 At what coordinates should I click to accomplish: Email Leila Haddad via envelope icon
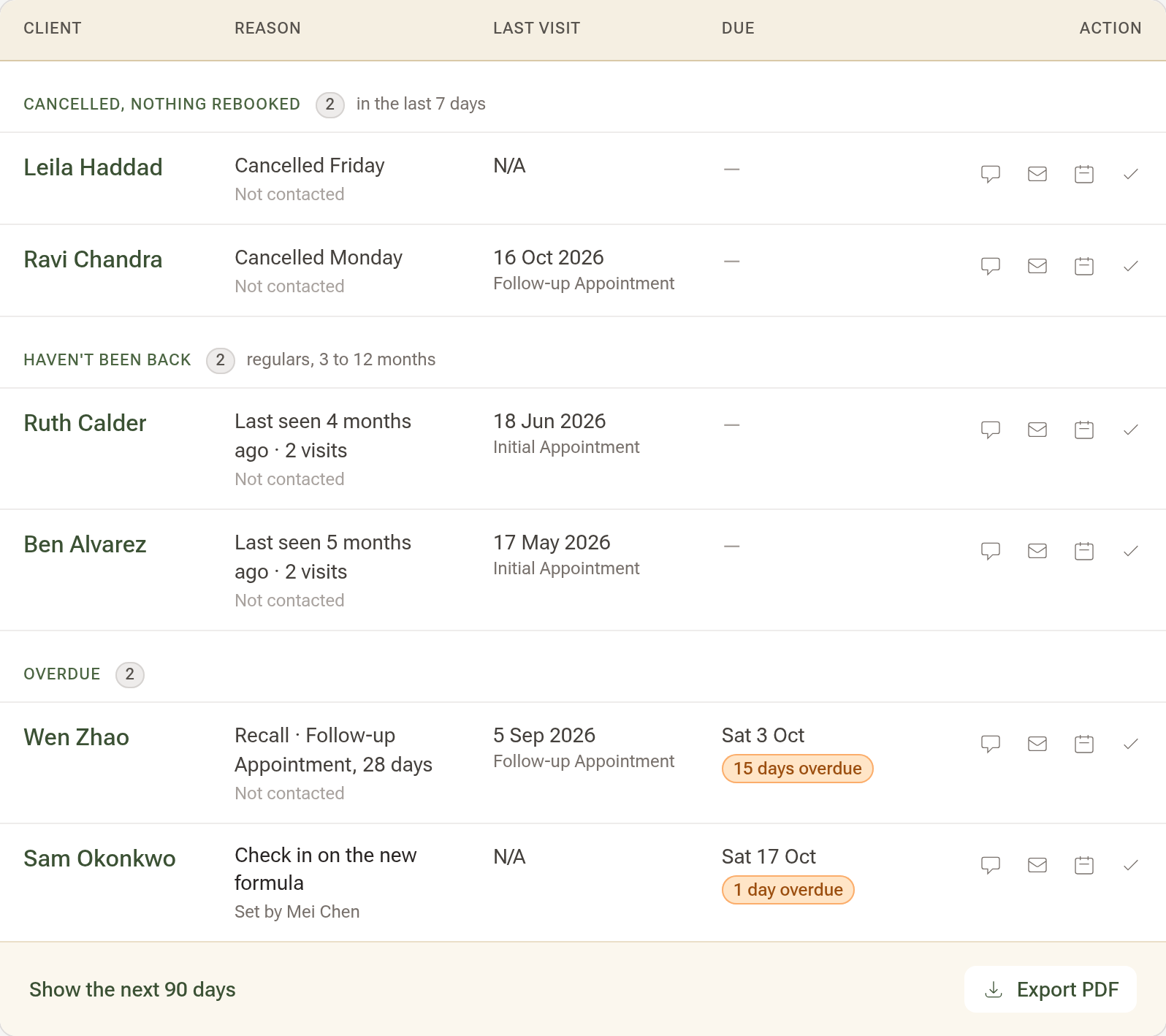[1037, 174]
